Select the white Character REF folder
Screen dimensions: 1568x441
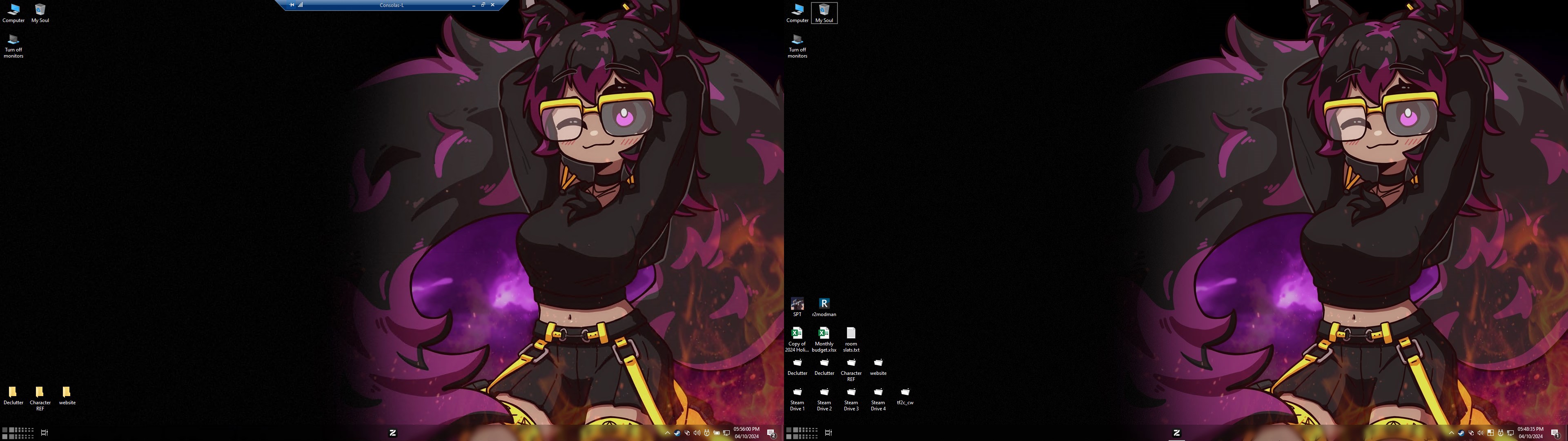coord(851,368)
